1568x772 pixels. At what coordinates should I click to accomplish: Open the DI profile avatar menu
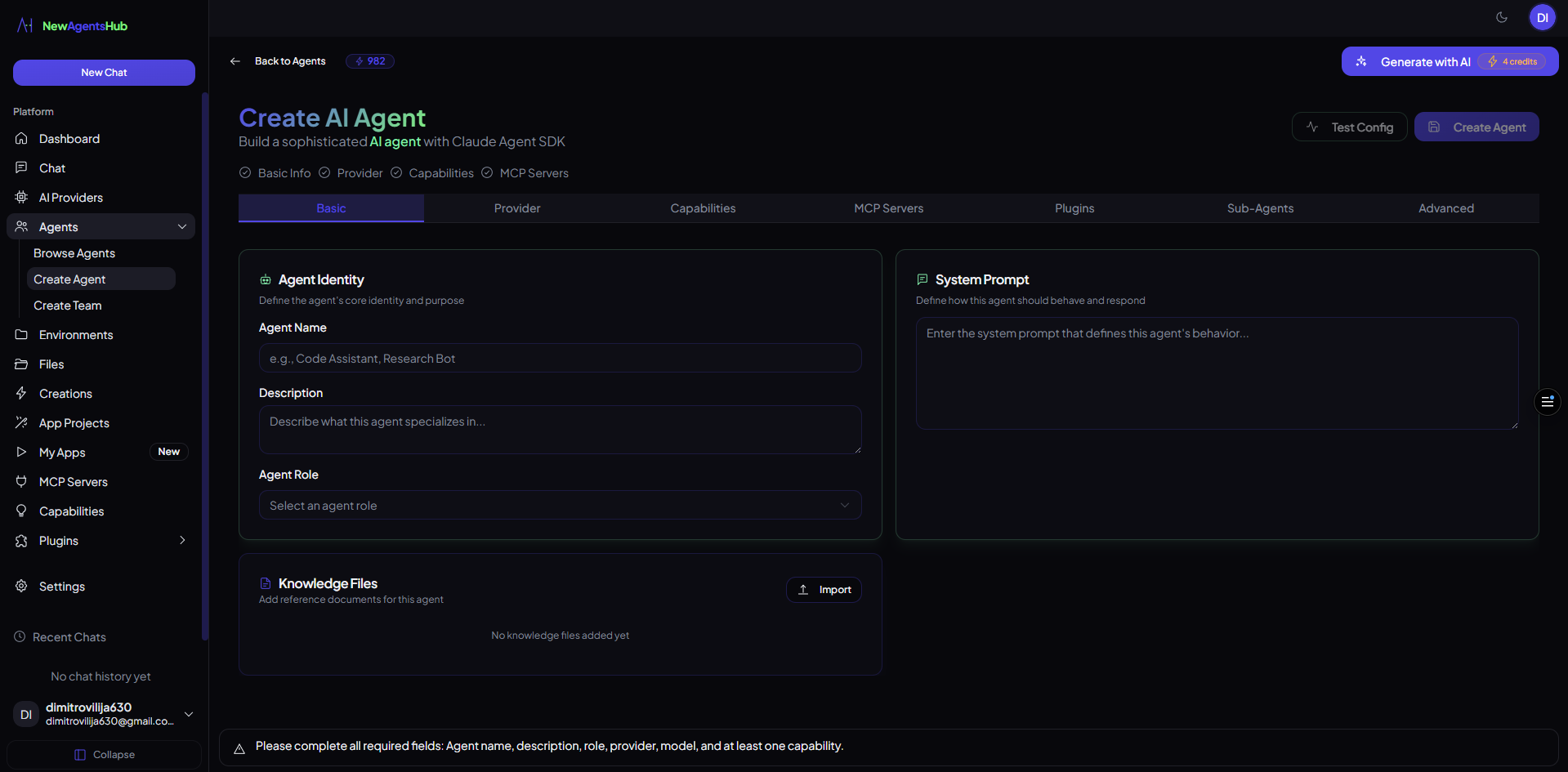click(1543, 17)
